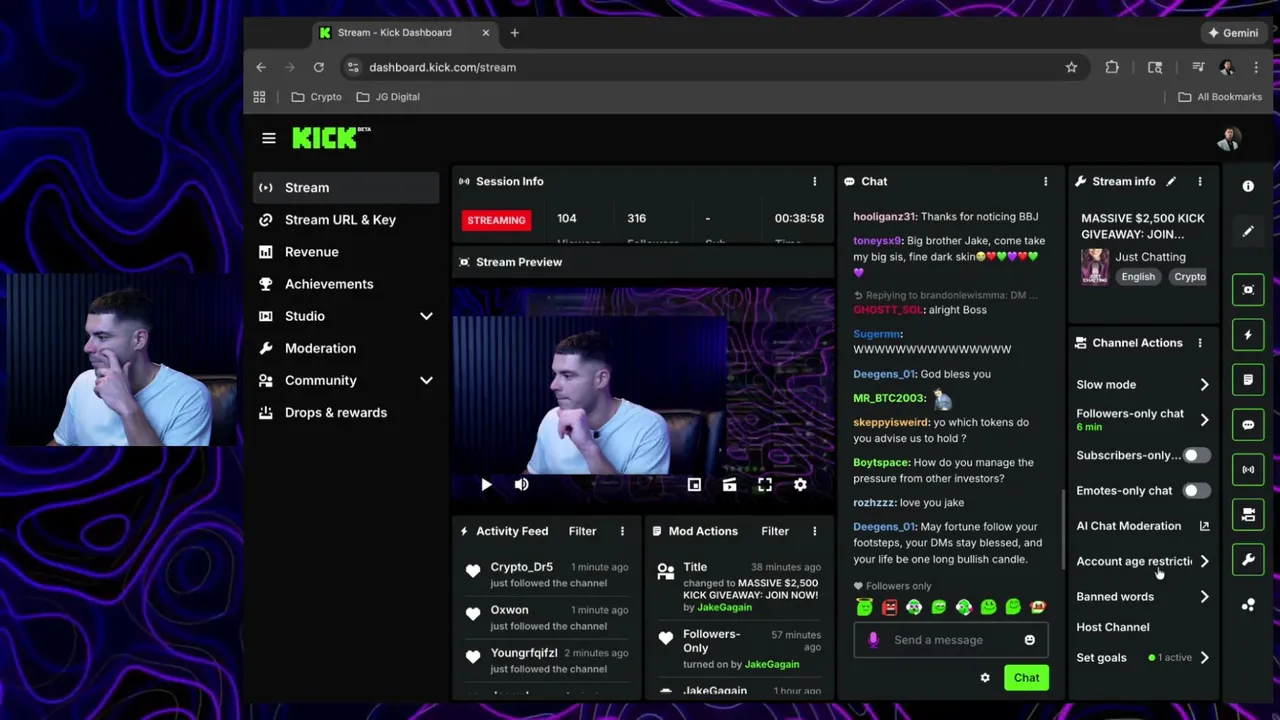The image size is (1280, 720).
Task: Go to Stream in the sidebar
Action: (346, 188)
